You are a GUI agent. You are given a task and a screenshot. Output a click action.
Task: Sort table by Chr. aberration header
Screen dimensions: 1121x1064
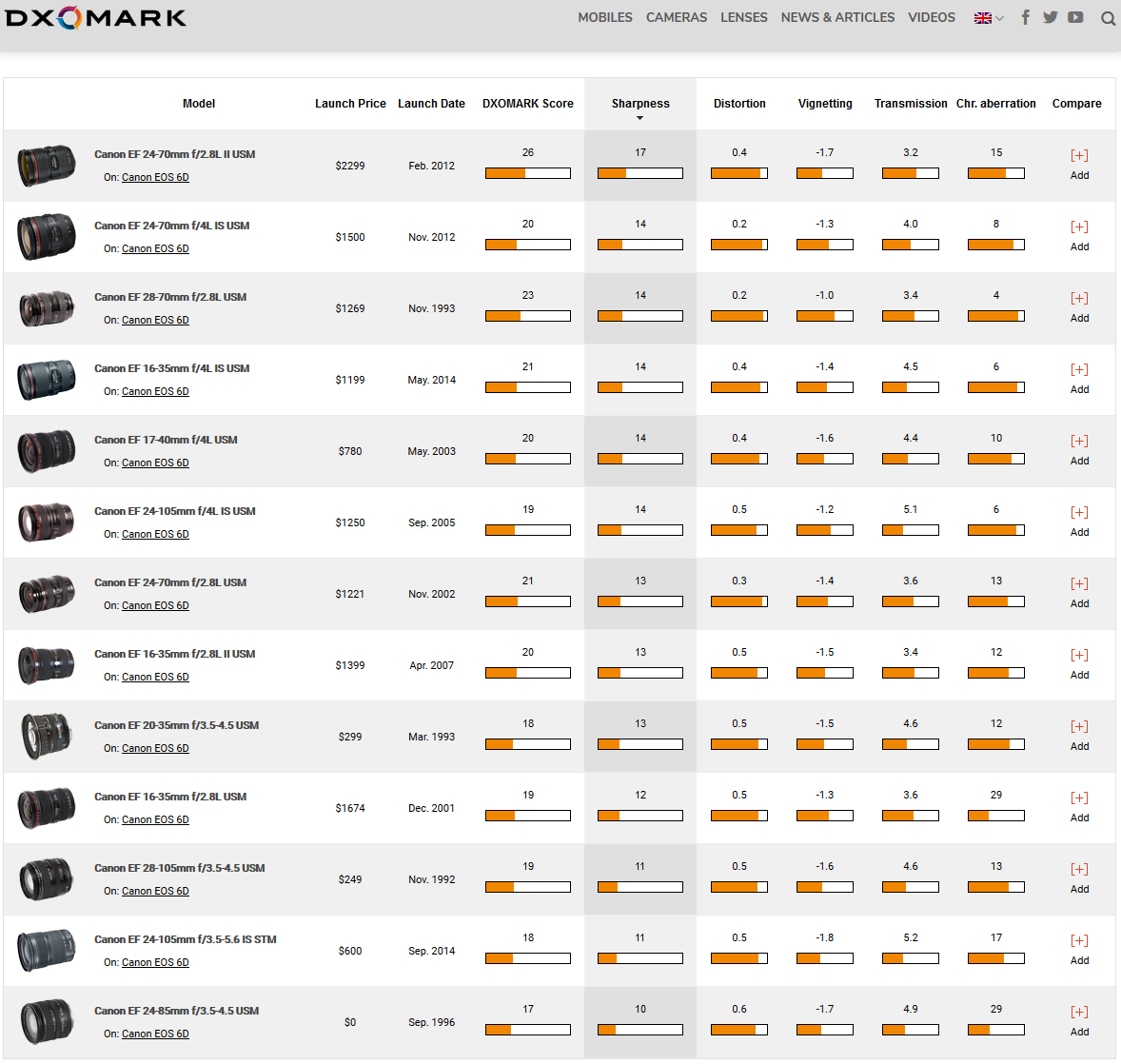point(996,104)
